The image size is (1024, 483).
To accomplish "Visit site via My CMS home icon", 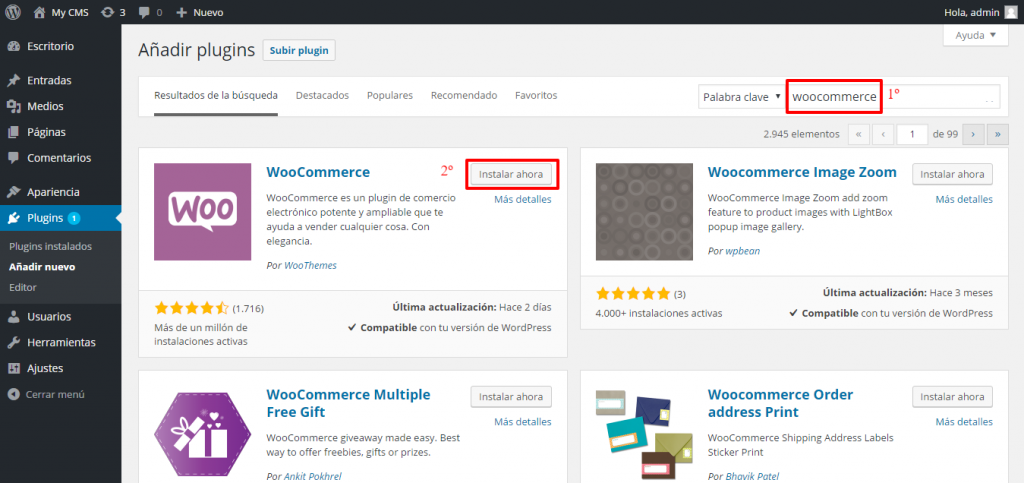I will pos(40,12).
